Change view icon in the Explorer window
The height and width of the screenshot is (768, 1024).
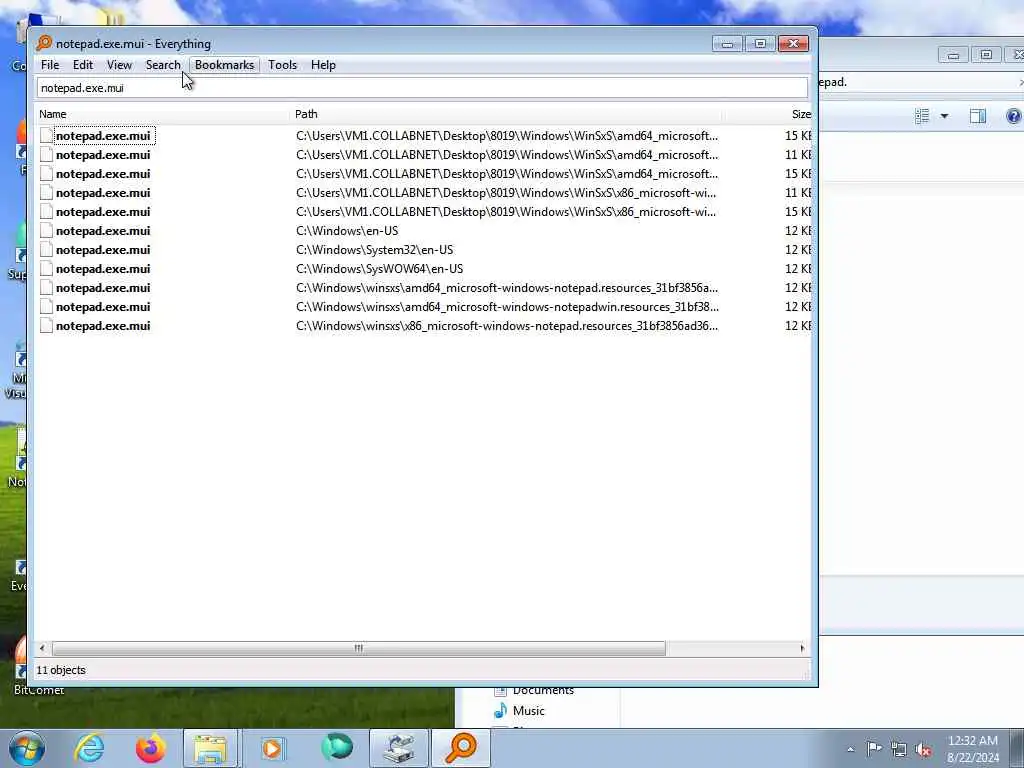pyautogui.click(x=922, y=116)
